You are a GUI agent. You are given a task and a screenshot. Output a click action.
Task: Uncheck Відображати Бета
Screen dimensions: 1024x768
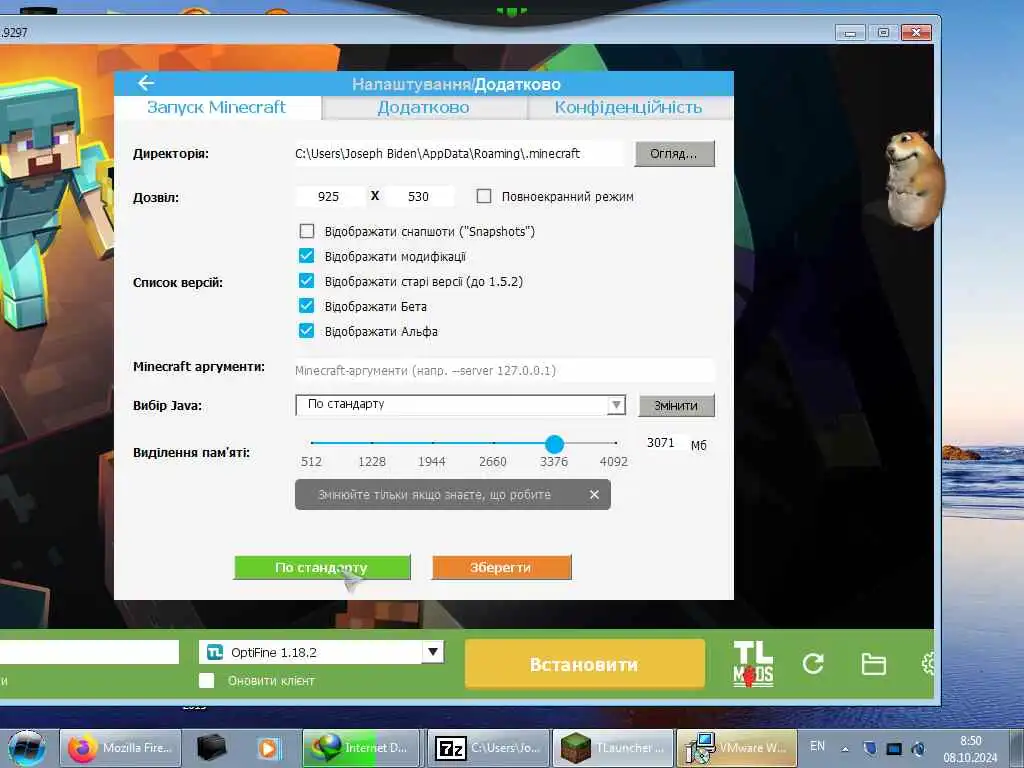click(x=306, y=306)
